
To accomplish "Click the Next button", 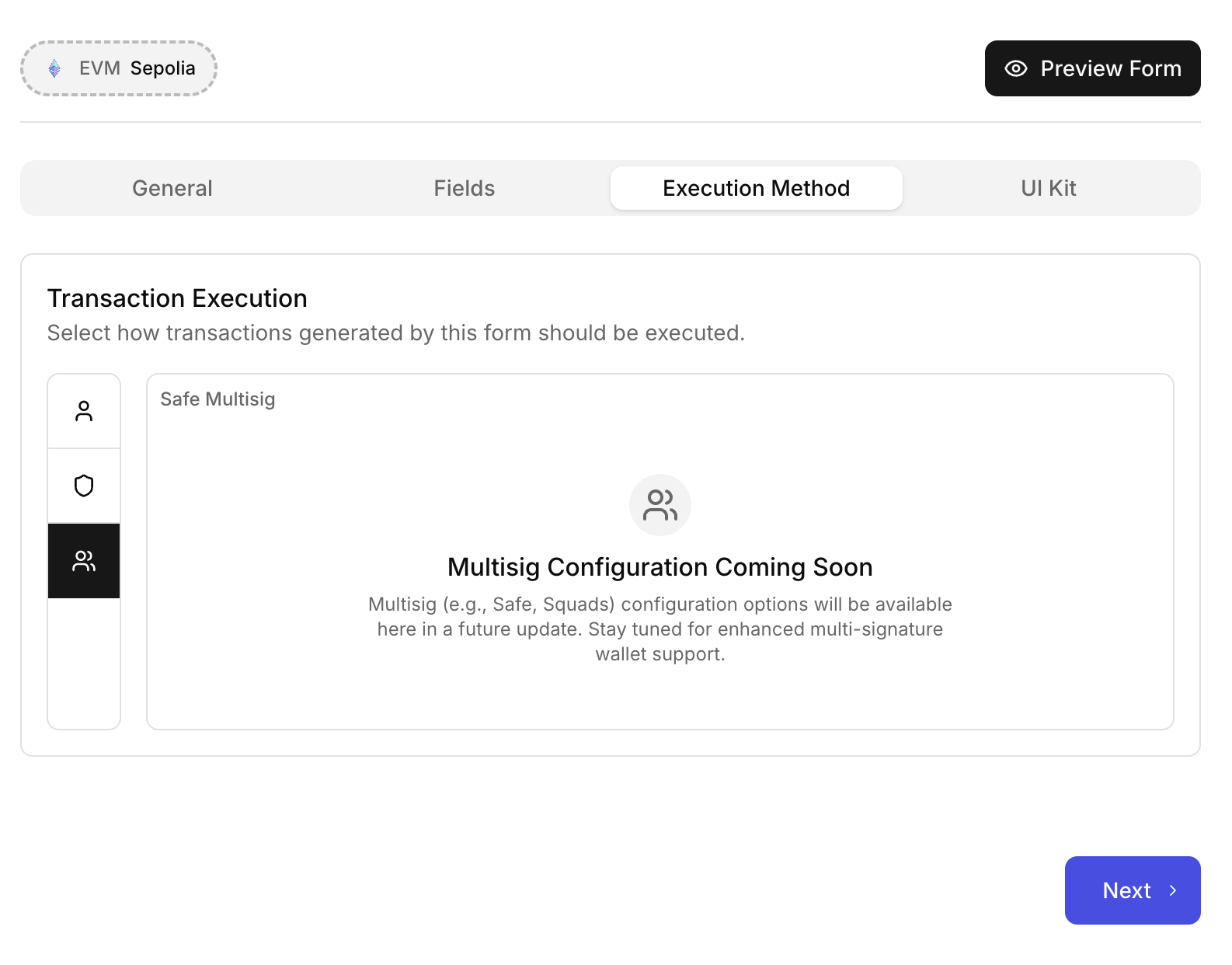I will click(1133, 890).
